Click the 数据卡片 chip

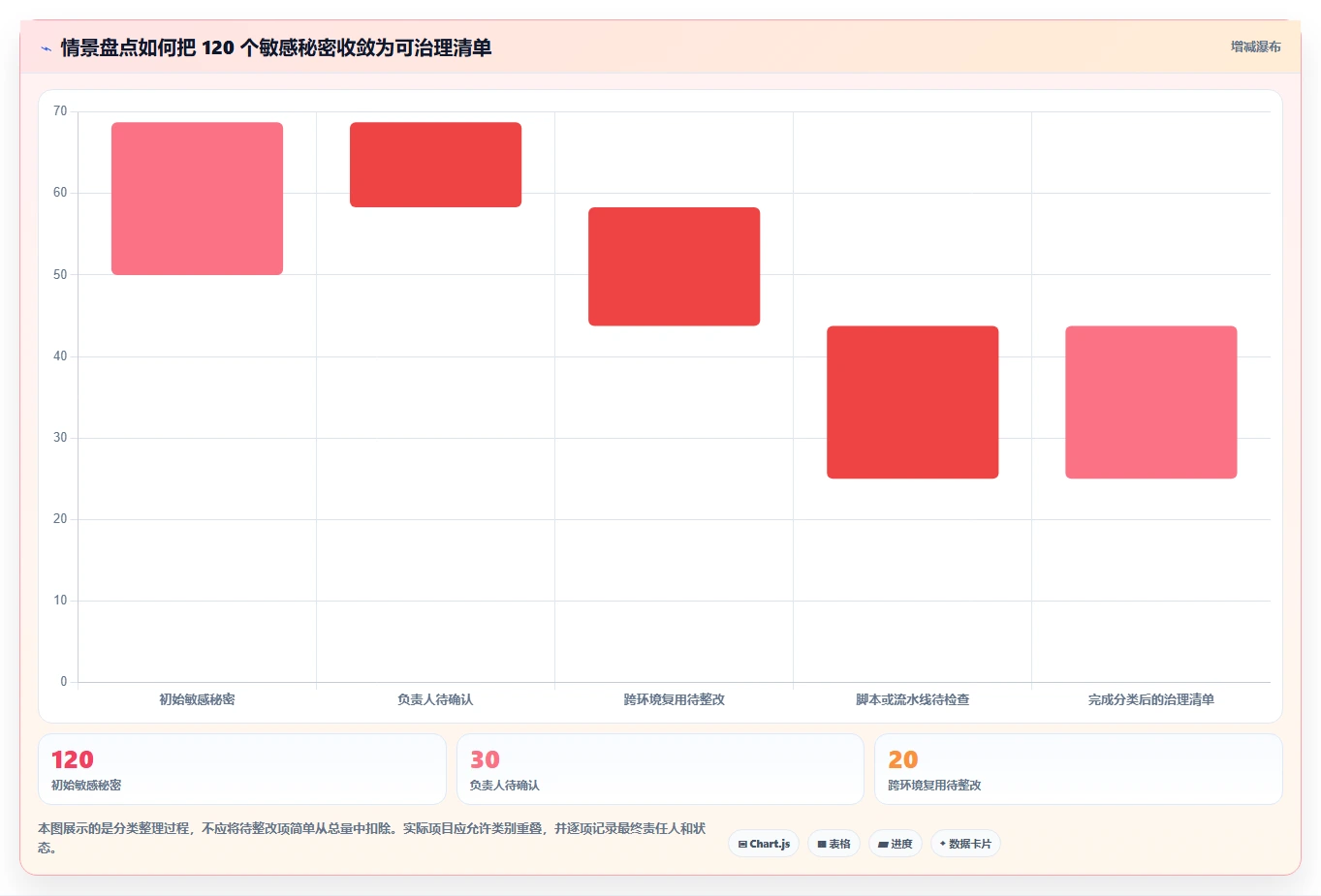point(965,844)
